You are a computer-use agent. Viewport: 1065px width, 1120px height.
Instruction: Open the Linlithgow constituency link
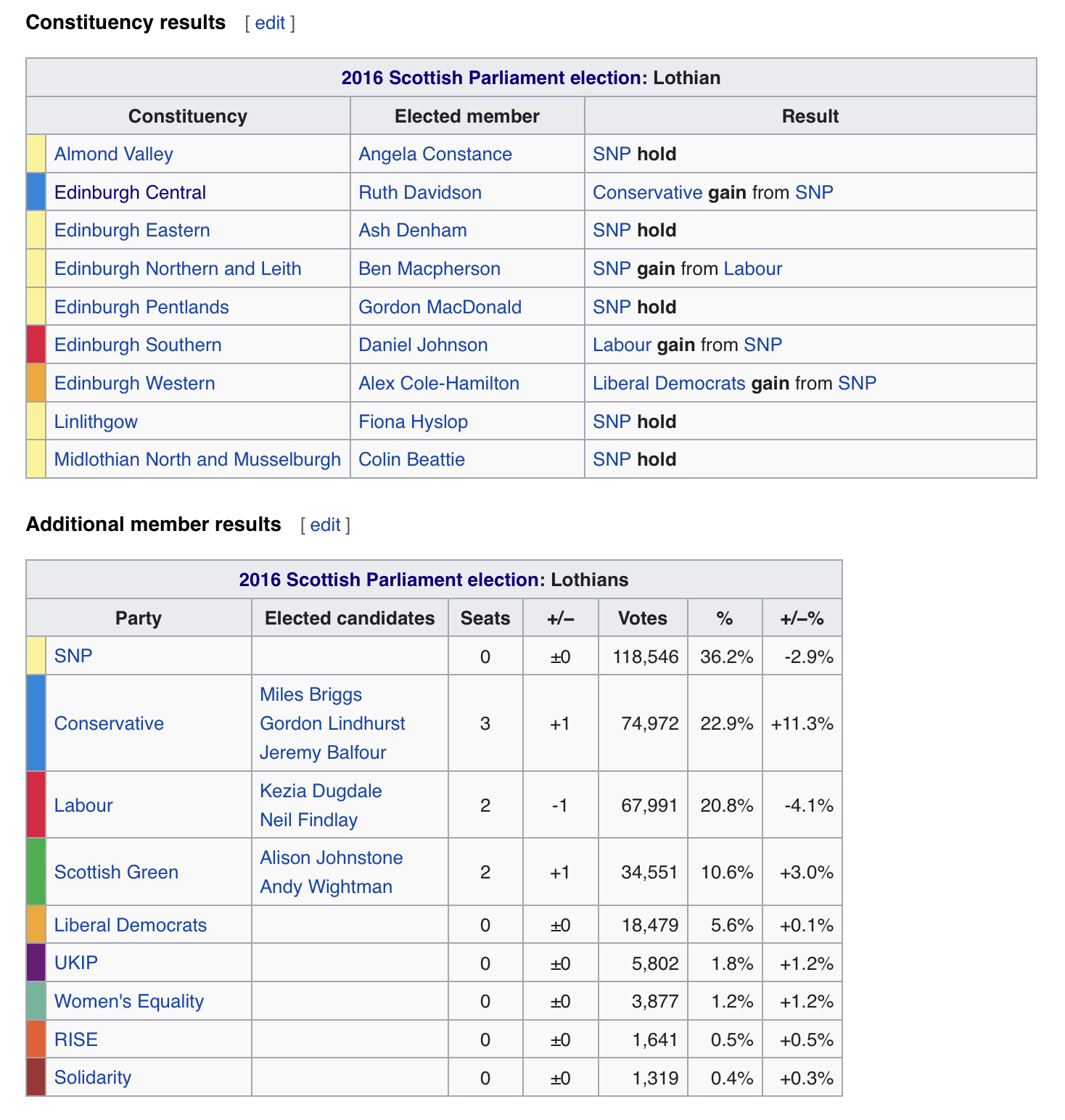click(x=96, y=421)
